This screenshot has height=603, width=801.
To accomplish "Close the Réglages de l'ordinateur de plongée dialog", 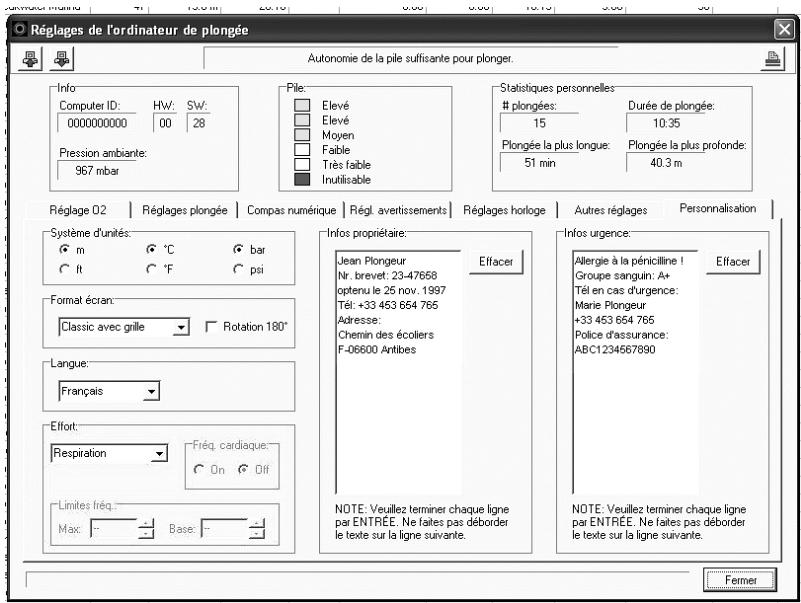I will click(784, 29).
